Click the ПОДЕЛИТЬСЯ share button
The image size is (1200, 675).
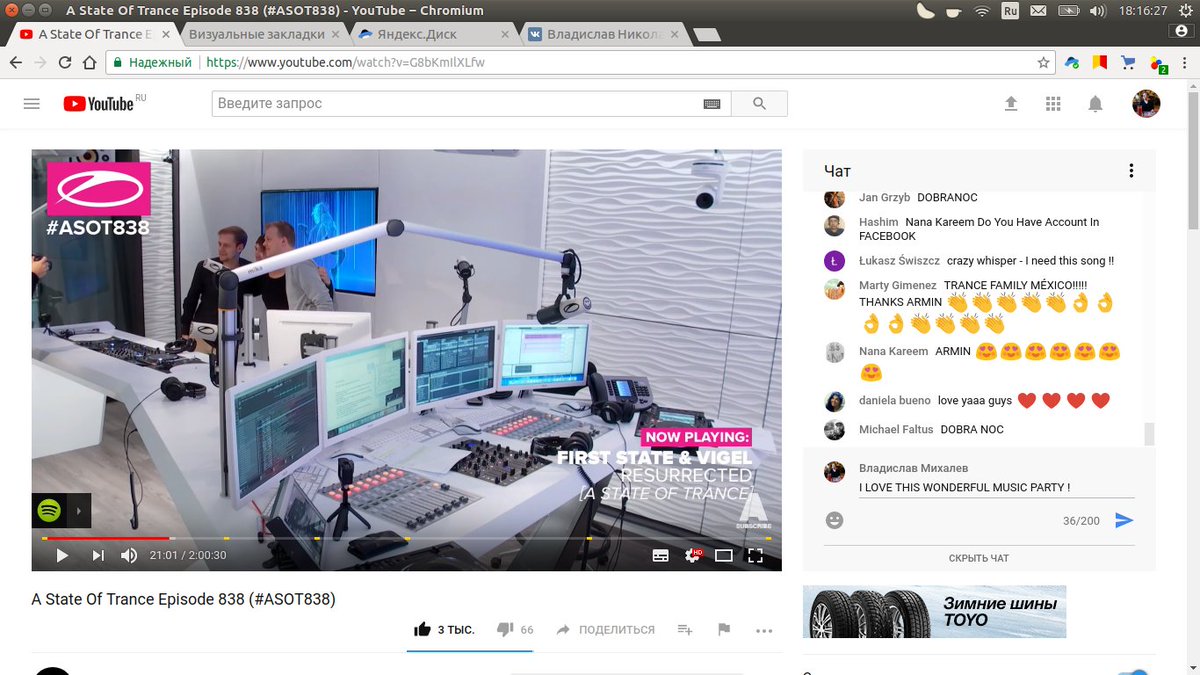click(x=605, y=630)
